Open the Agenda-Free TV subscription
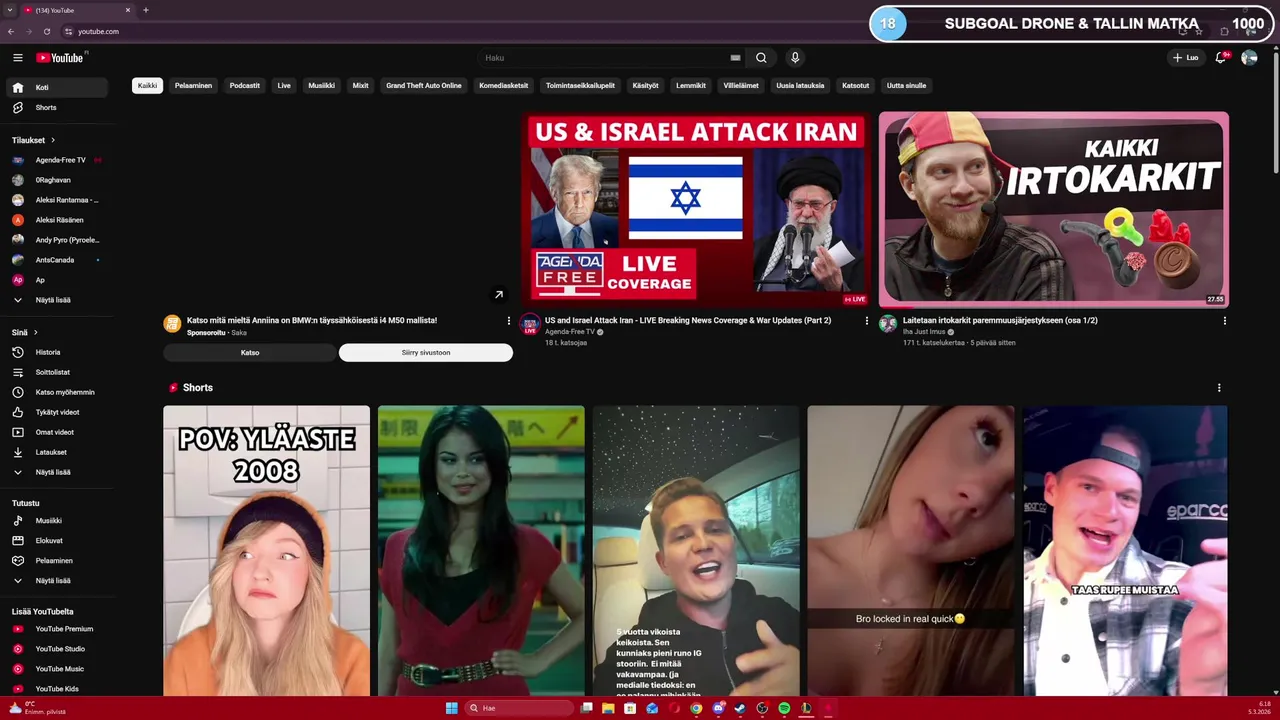Screen dimensions: 1280x720 pos(55,160)
